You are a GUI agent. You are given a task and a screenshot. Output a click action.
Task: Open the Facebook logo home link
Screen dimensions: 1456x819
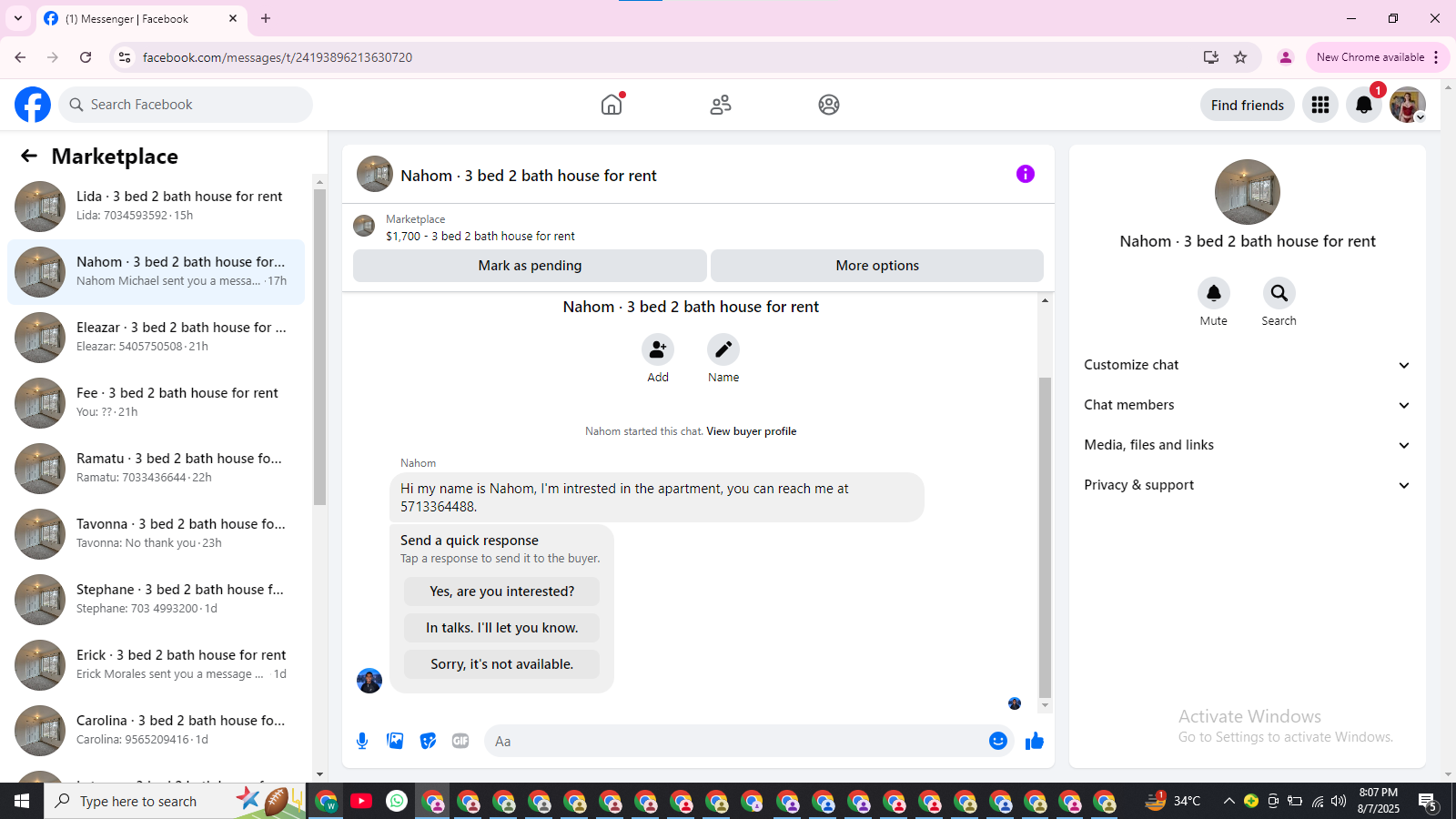pos(33,105)
